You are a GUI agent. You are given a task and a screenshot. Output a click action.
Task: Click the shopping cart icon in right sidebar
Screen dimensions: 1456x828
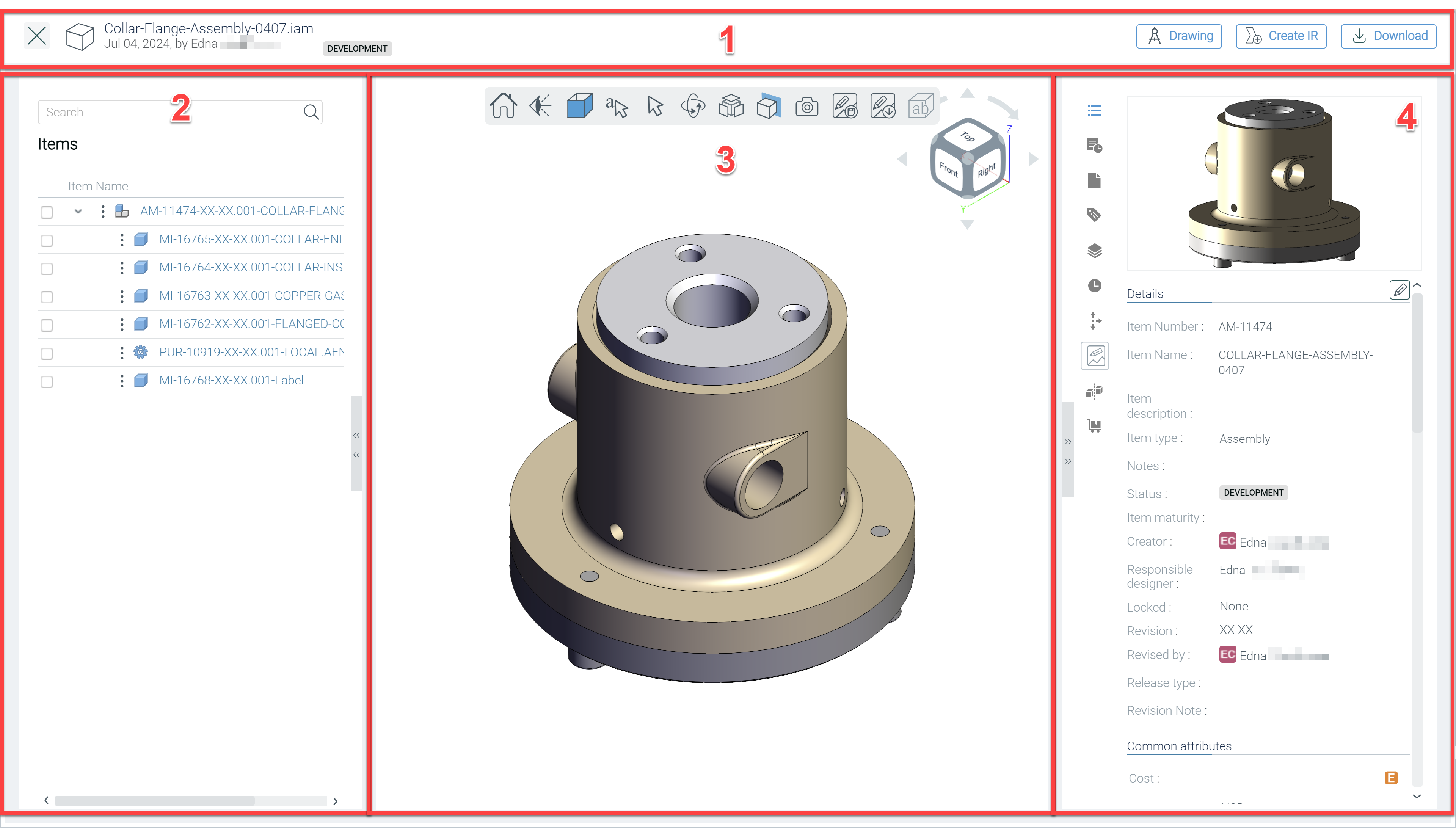point(1094,425)
